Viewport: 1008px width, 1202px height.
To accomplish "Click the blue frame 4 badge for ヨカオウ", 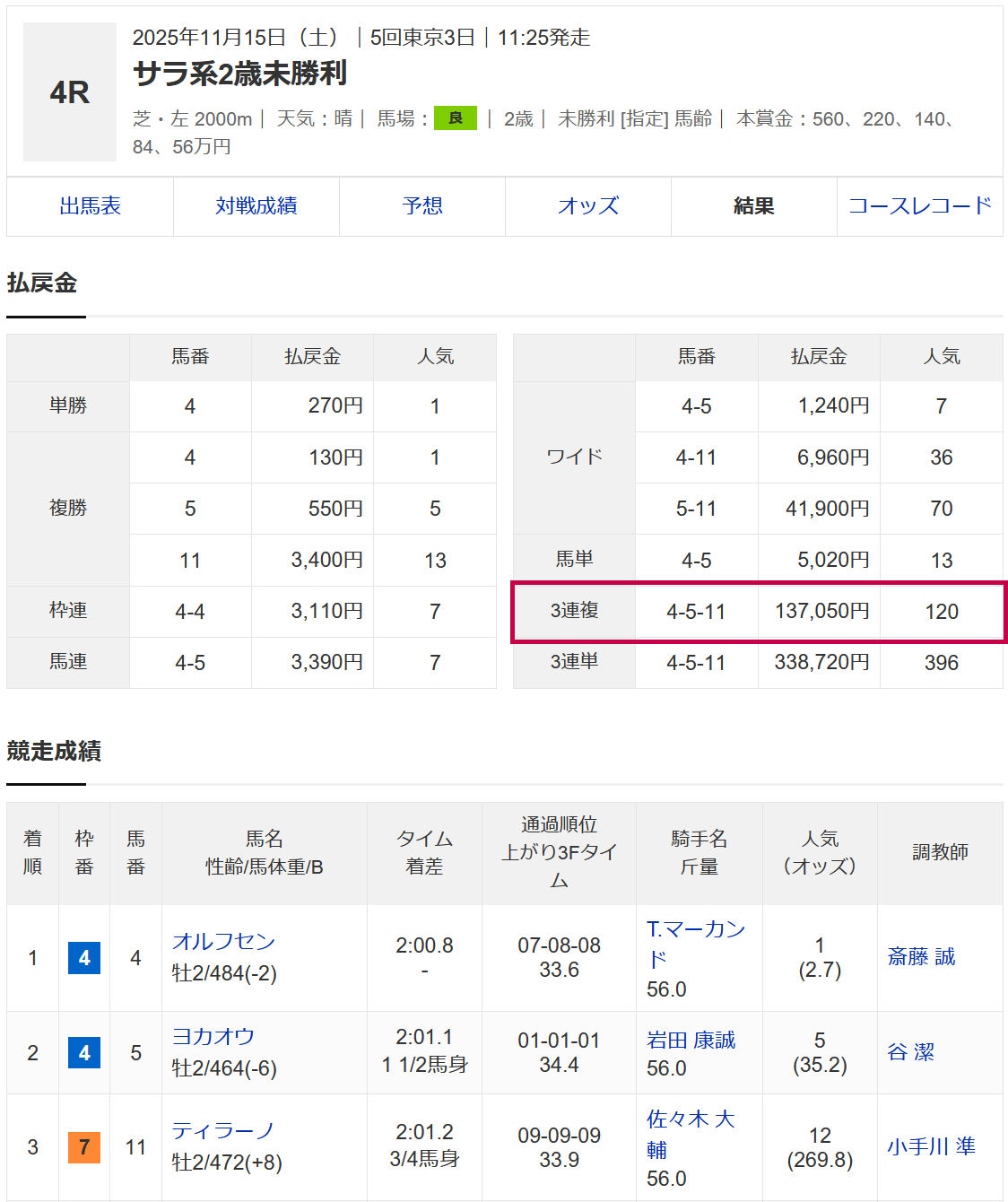I will (84, 1052).
